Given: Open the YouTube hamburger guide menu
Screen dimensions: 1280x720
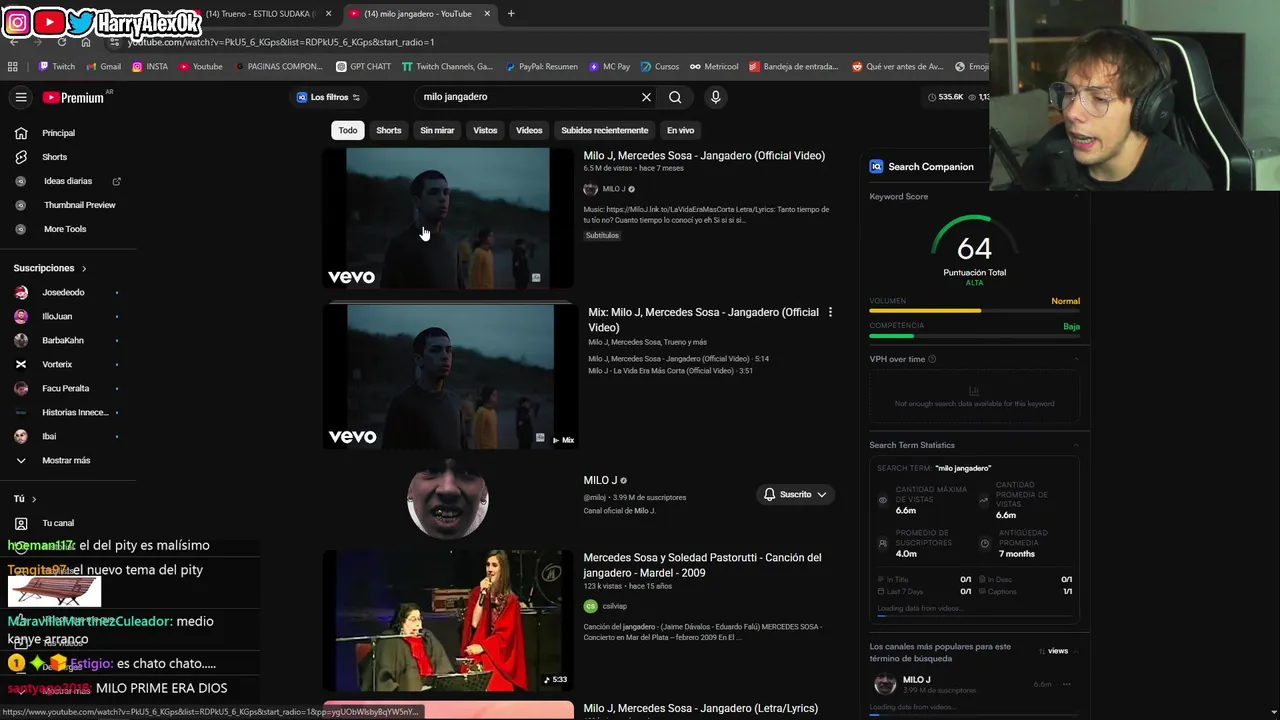Looking at the screenshot, I should [x=21, y=97].
